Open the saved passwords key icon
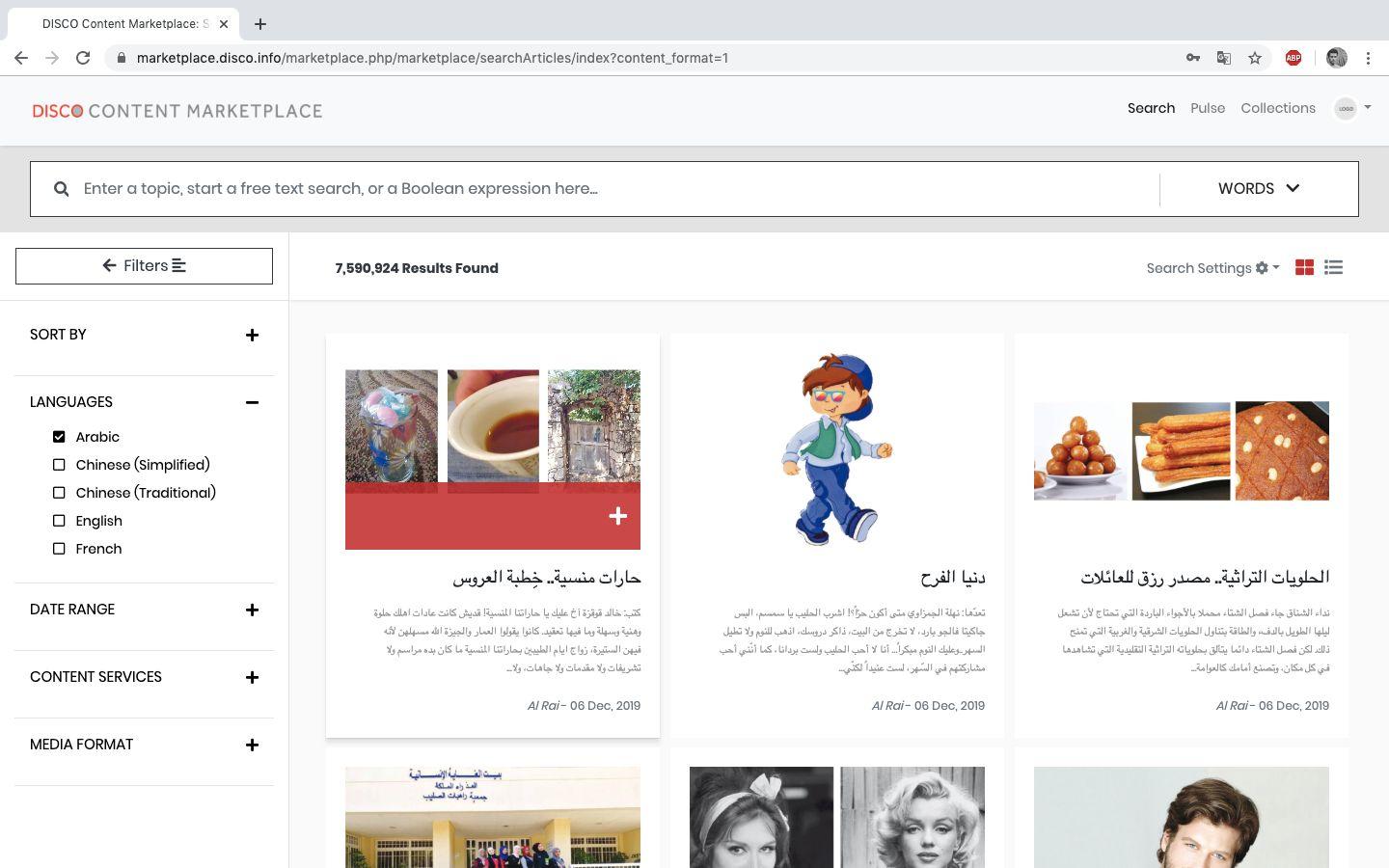This screenshot has height=868, width=1389. [x=1193, y=58]
